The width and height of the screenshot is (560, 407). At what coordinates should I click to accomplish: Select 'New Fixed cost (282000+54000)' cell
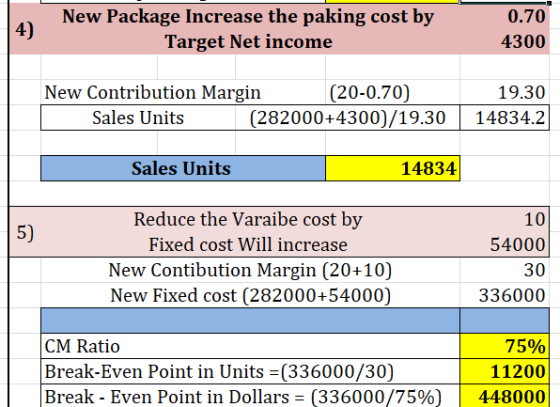point(250,295)
